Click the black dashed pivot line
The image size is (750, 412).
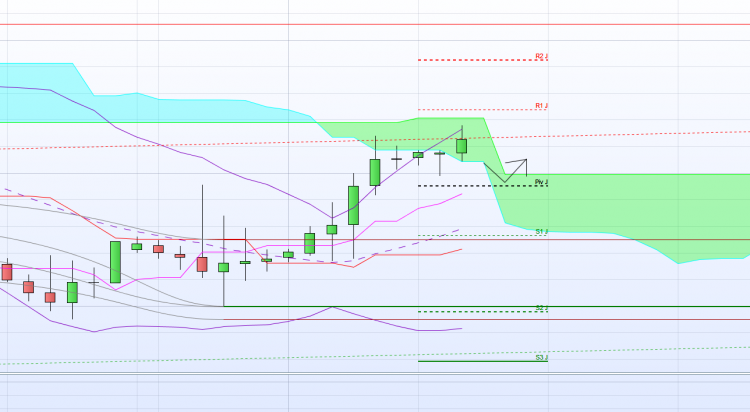coord(483,186)
